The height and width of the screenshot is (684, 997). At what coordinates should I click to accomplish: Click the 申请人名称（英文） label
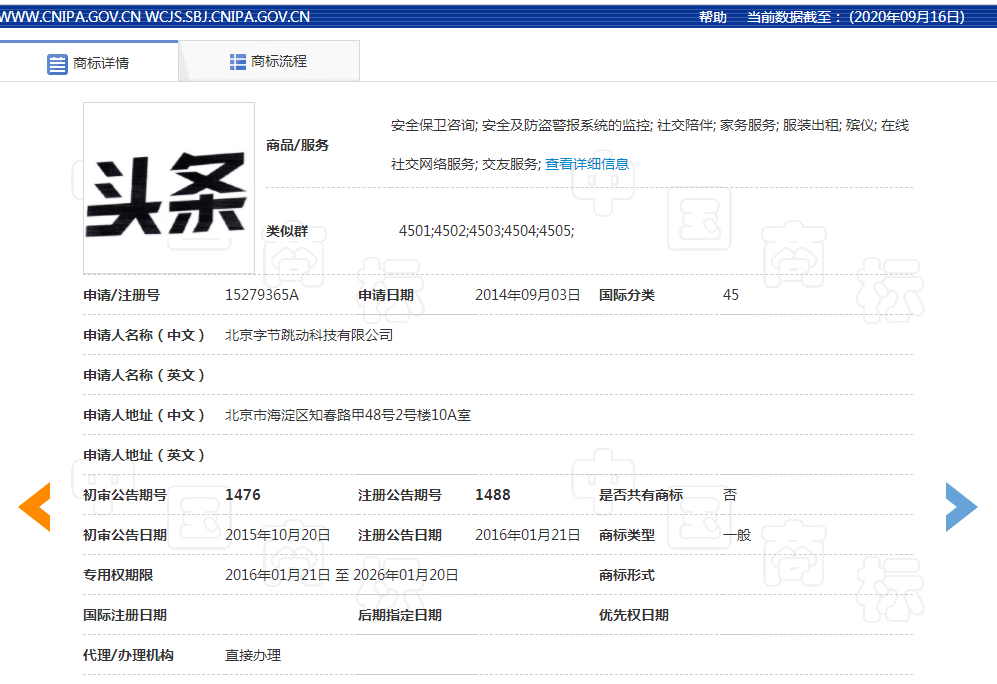144,376
